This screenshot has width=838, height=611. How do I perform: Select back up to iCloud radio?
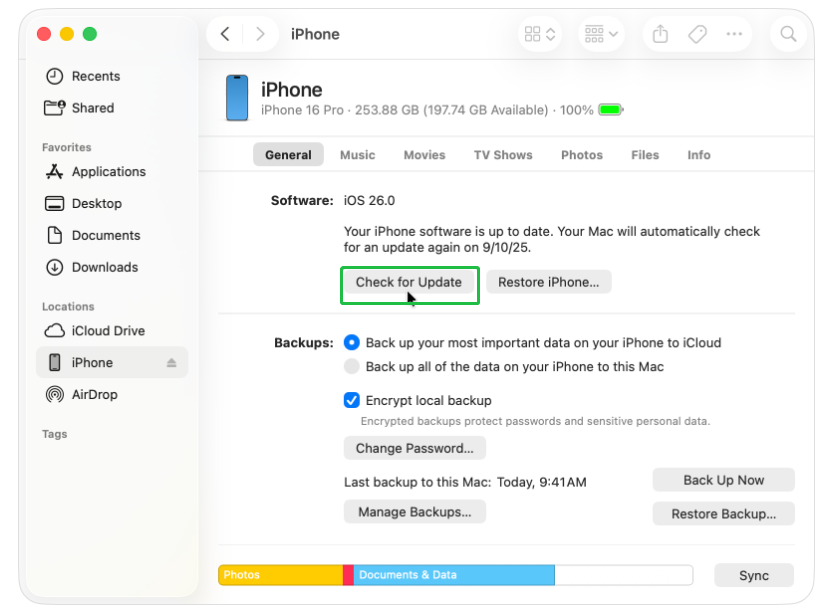(x=352, y=343)
